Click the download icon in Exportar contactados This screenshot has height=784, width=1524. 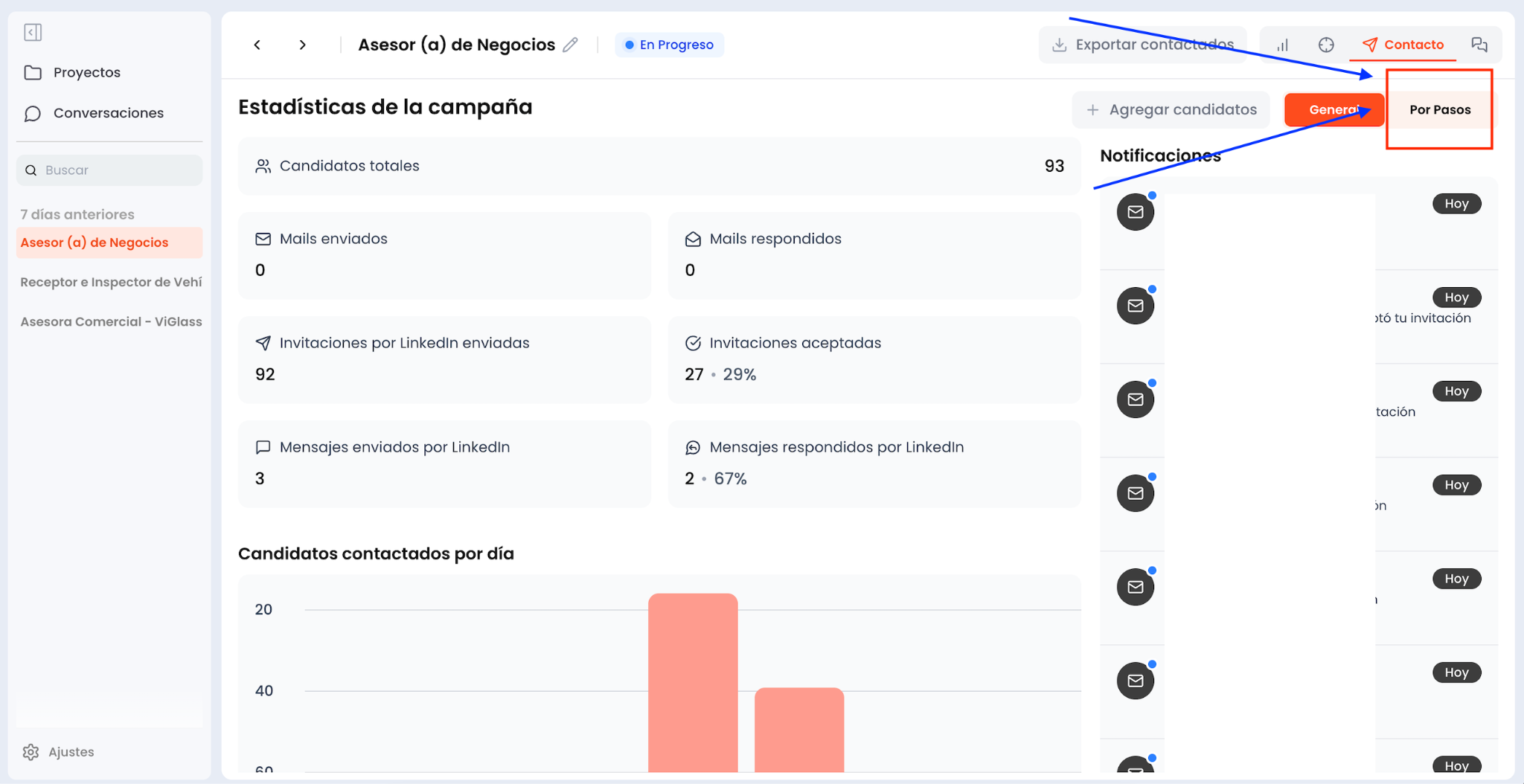pyautogui.click(x=1059, y=45)
